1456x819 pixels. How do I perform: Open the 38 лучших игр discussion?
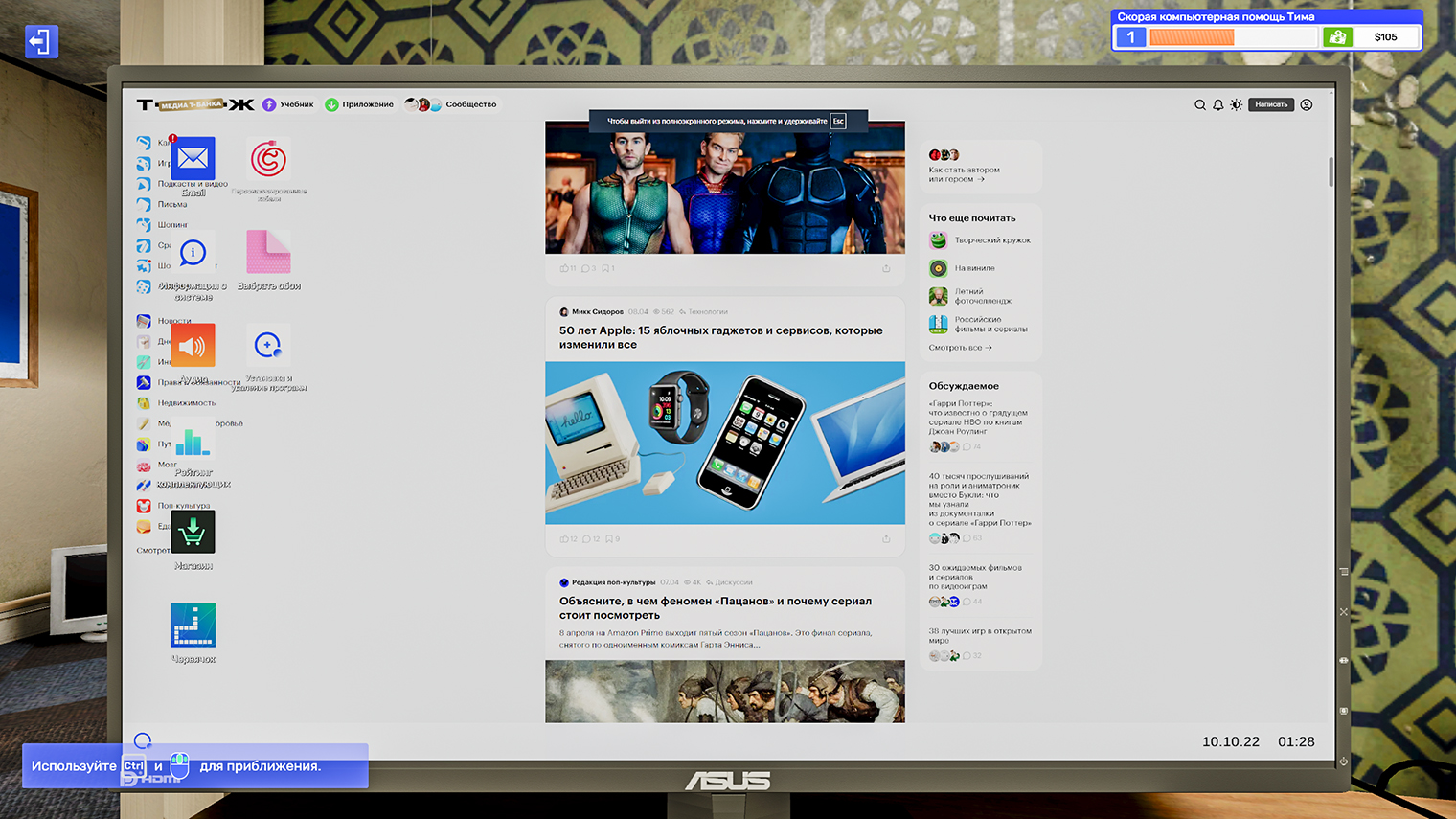click(x=980, y=636)
